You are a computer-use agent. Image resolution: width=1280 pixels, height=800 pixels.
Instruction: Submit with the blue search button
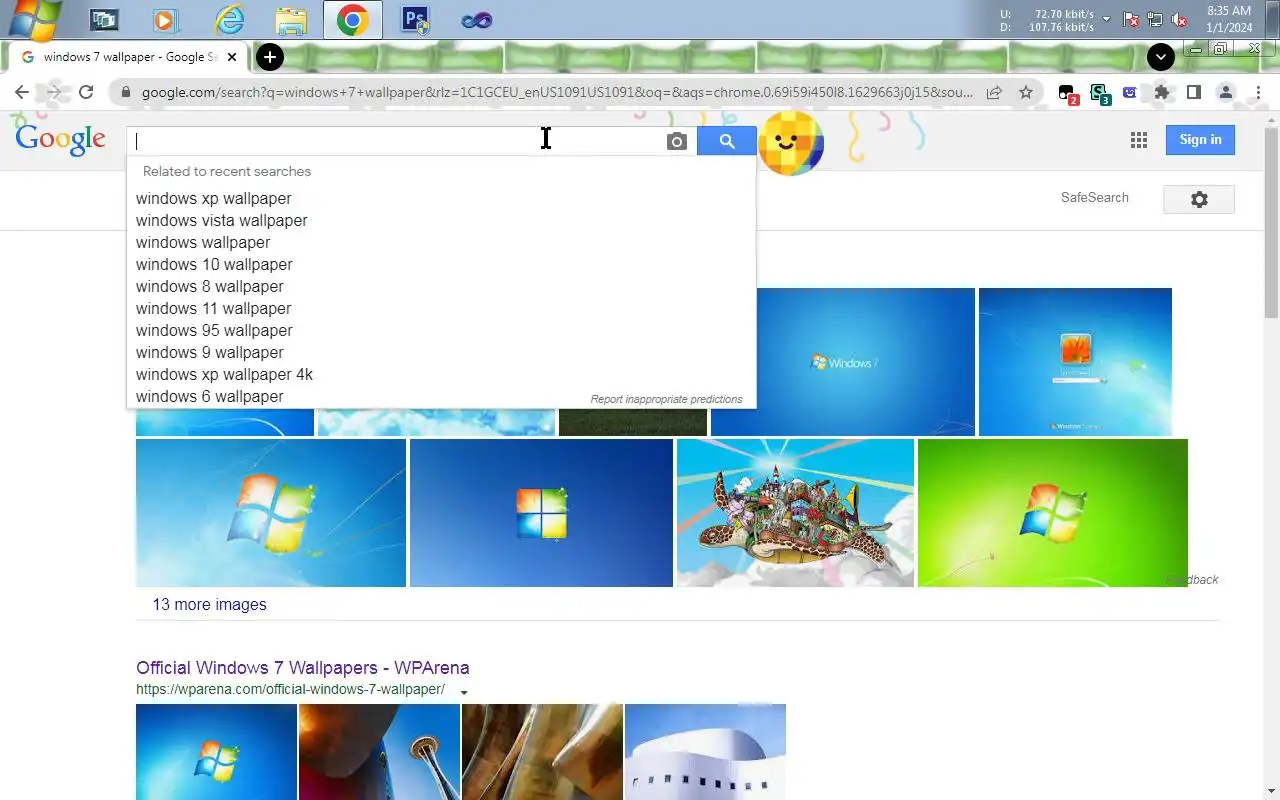click(727, 141)
